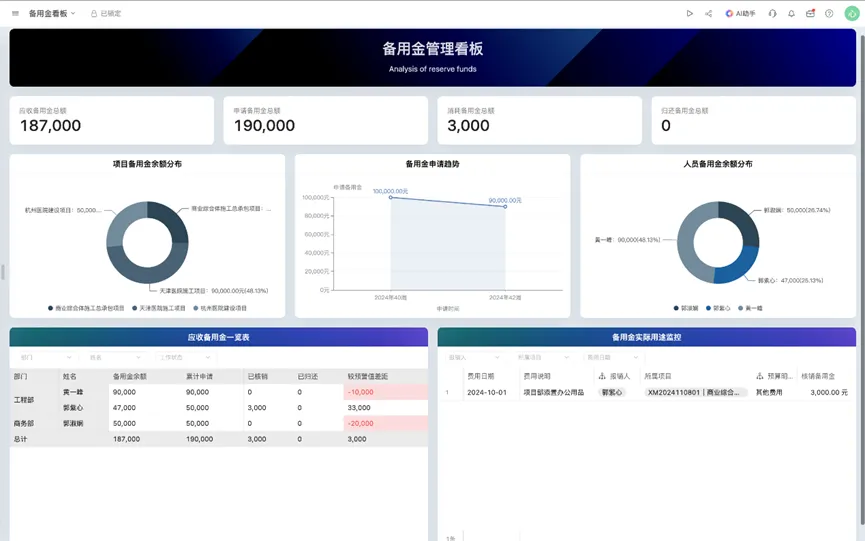Click the hierarchy icon beside 预算明 header
Screen dimensions: 865x541
point(760,376)
